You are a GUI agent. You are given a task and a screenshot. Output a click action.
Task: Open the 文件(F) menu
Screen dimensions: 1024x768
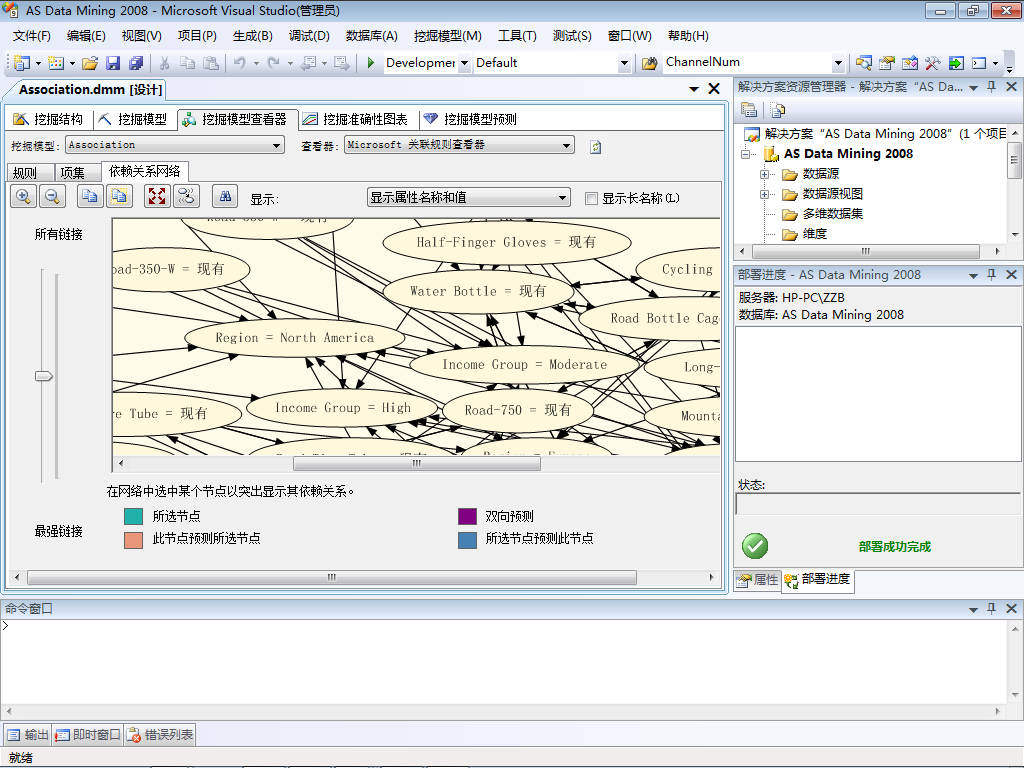pyautogui.click(x=31, y=36)
